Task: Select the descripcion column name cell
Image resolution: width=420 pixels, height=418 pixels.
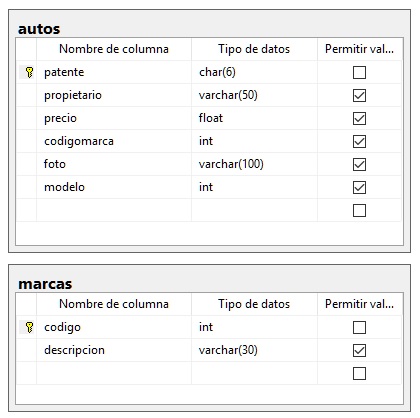Action: tap(114, 350)
